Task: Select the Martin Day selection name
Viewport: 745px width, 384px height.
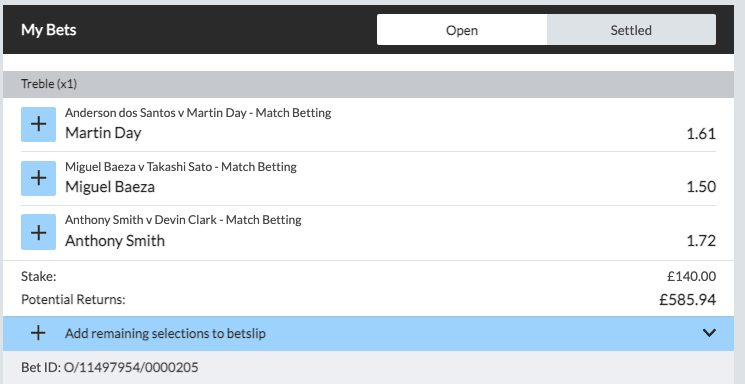Action: click(x=103, y=133)
